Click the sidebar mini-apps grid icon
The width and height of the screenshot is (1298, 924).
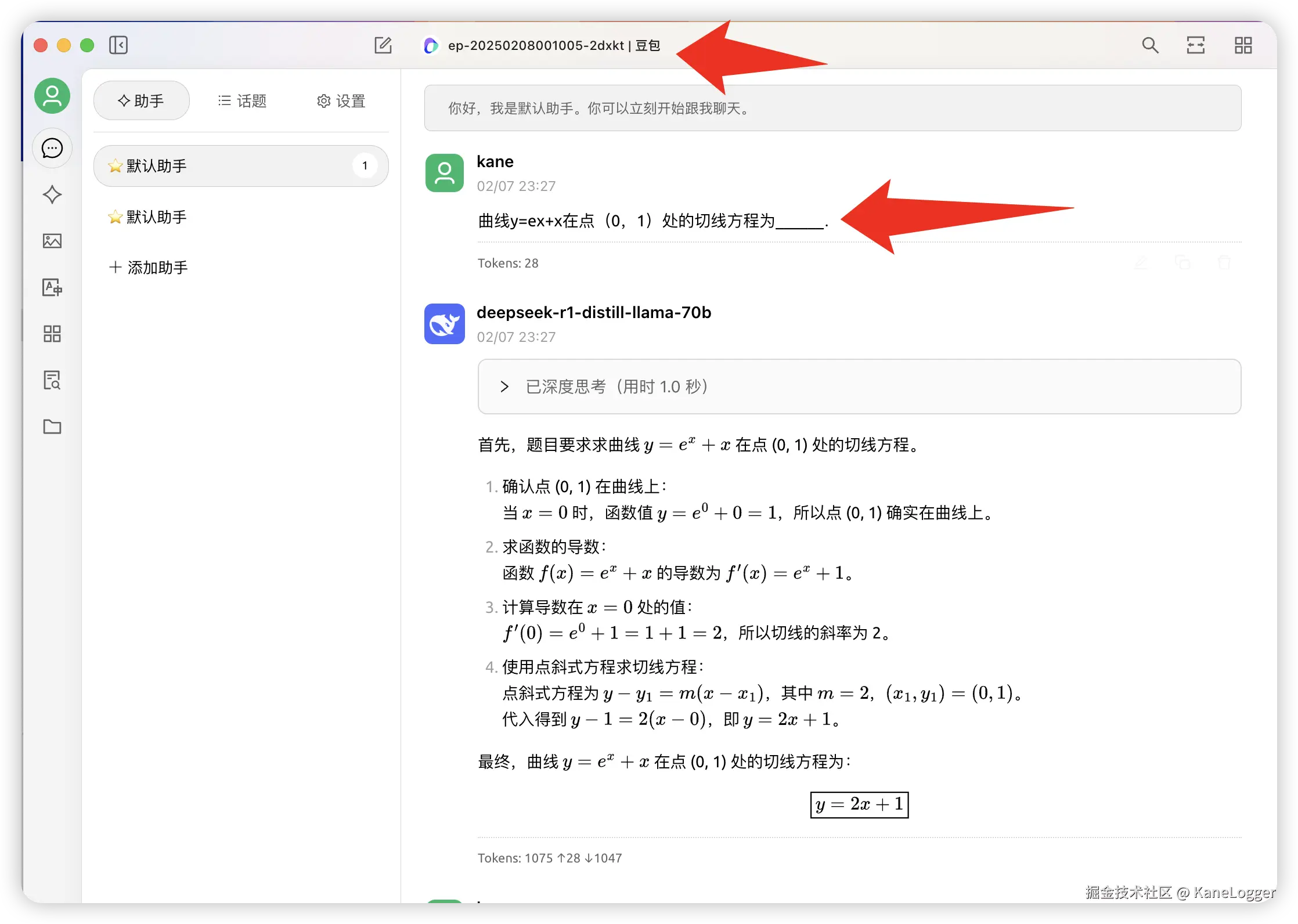(x=52, y=334)
